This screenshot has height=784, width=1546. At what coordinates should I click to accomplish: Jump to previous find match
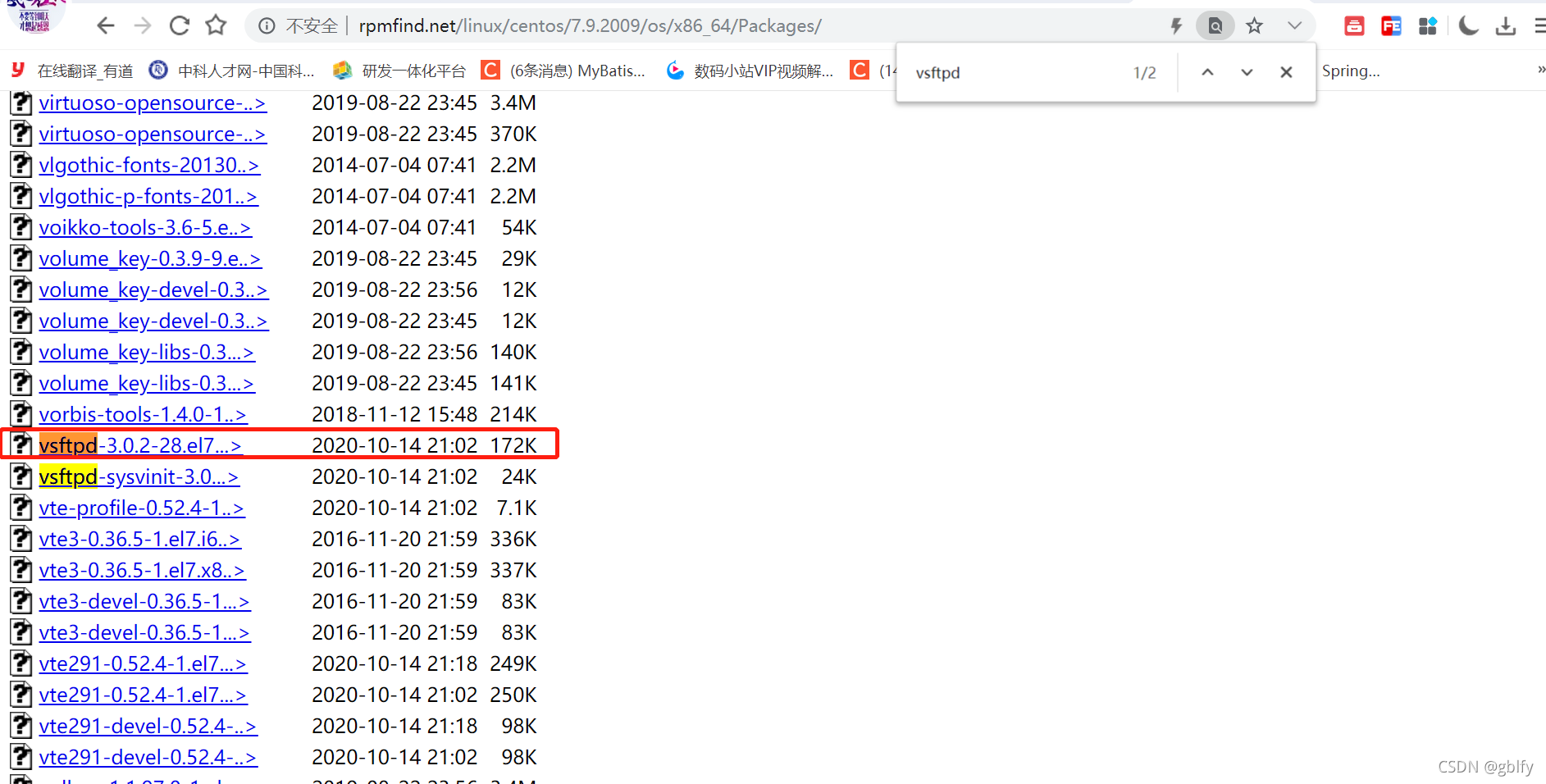click(x=1207, y=72)
